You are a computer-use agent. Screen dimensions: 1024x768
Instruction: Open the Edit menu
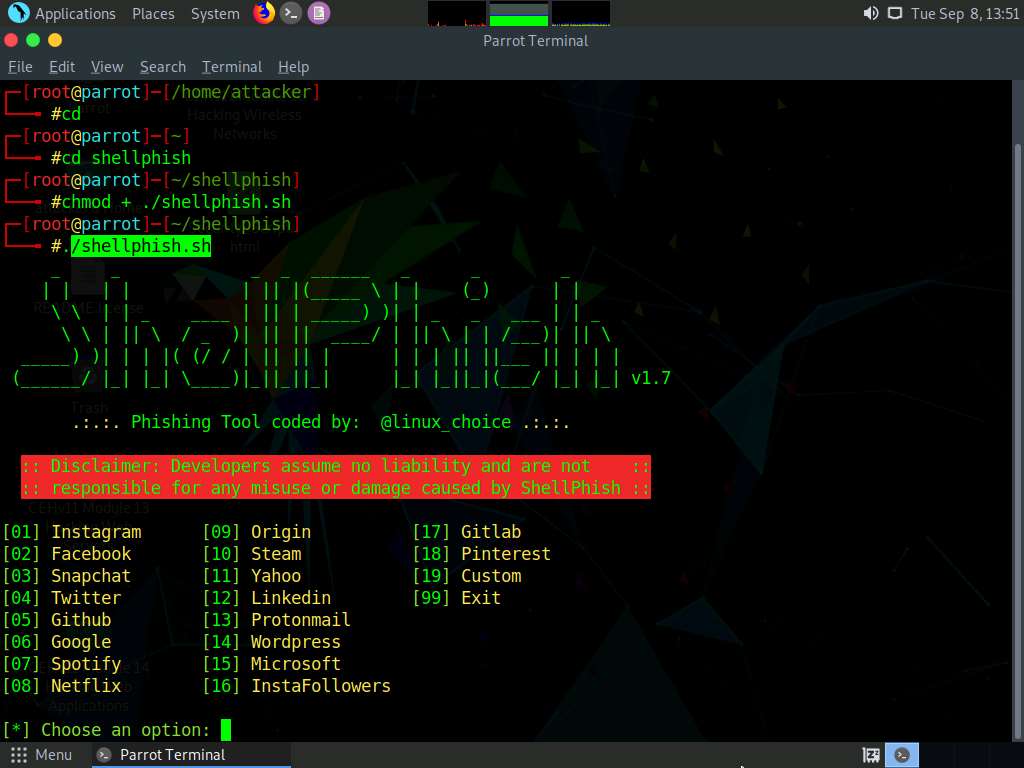point(62,67)
